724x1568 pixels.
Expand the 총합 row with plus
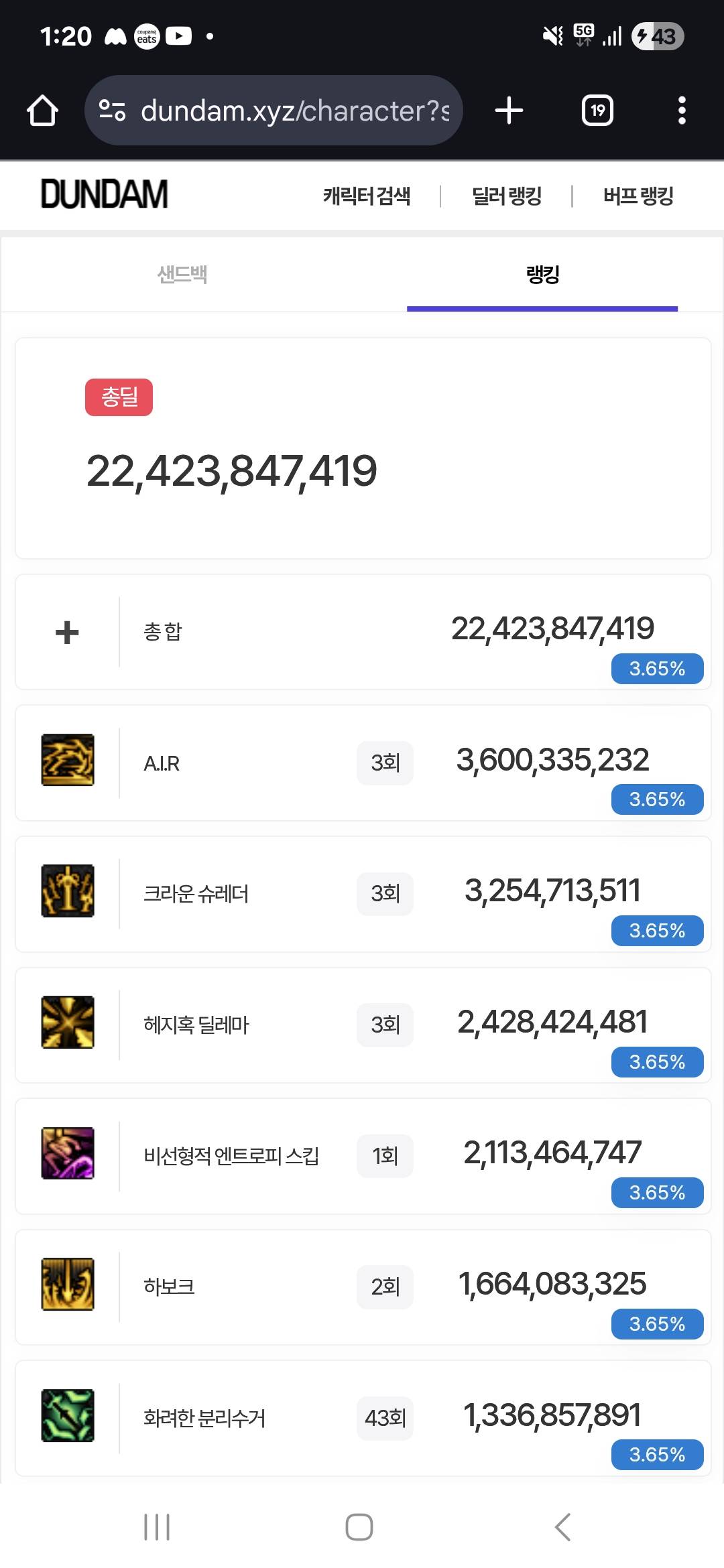point(67,632)
